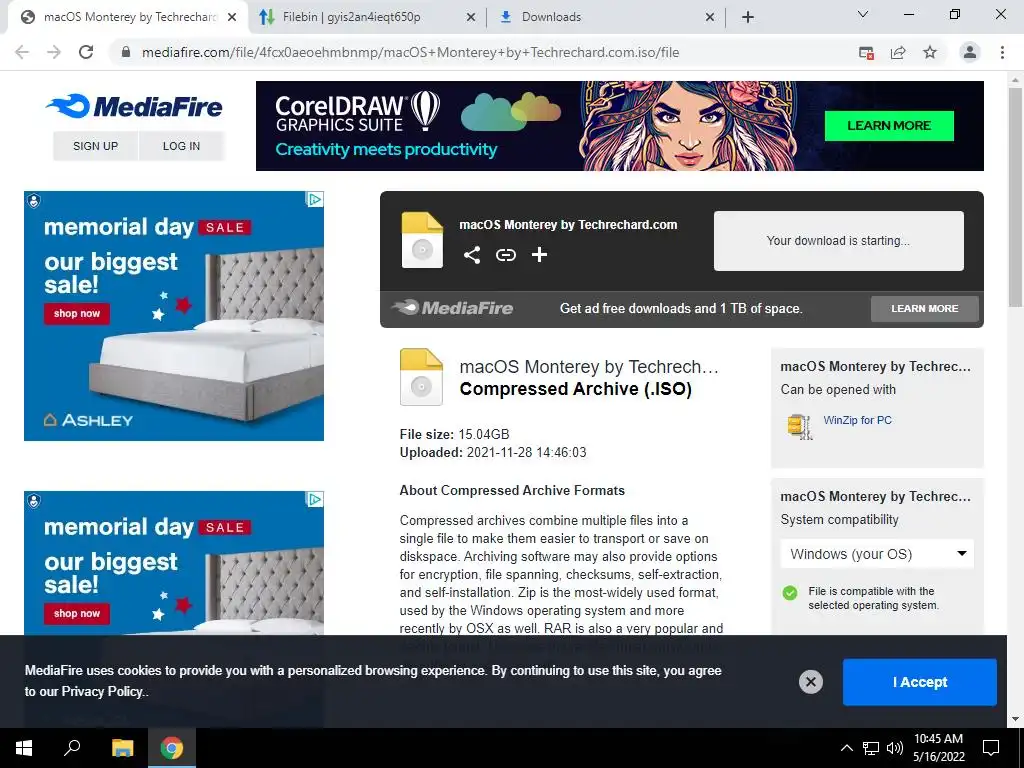Go forward with the browser forward arrow

[x=54, y=52]
